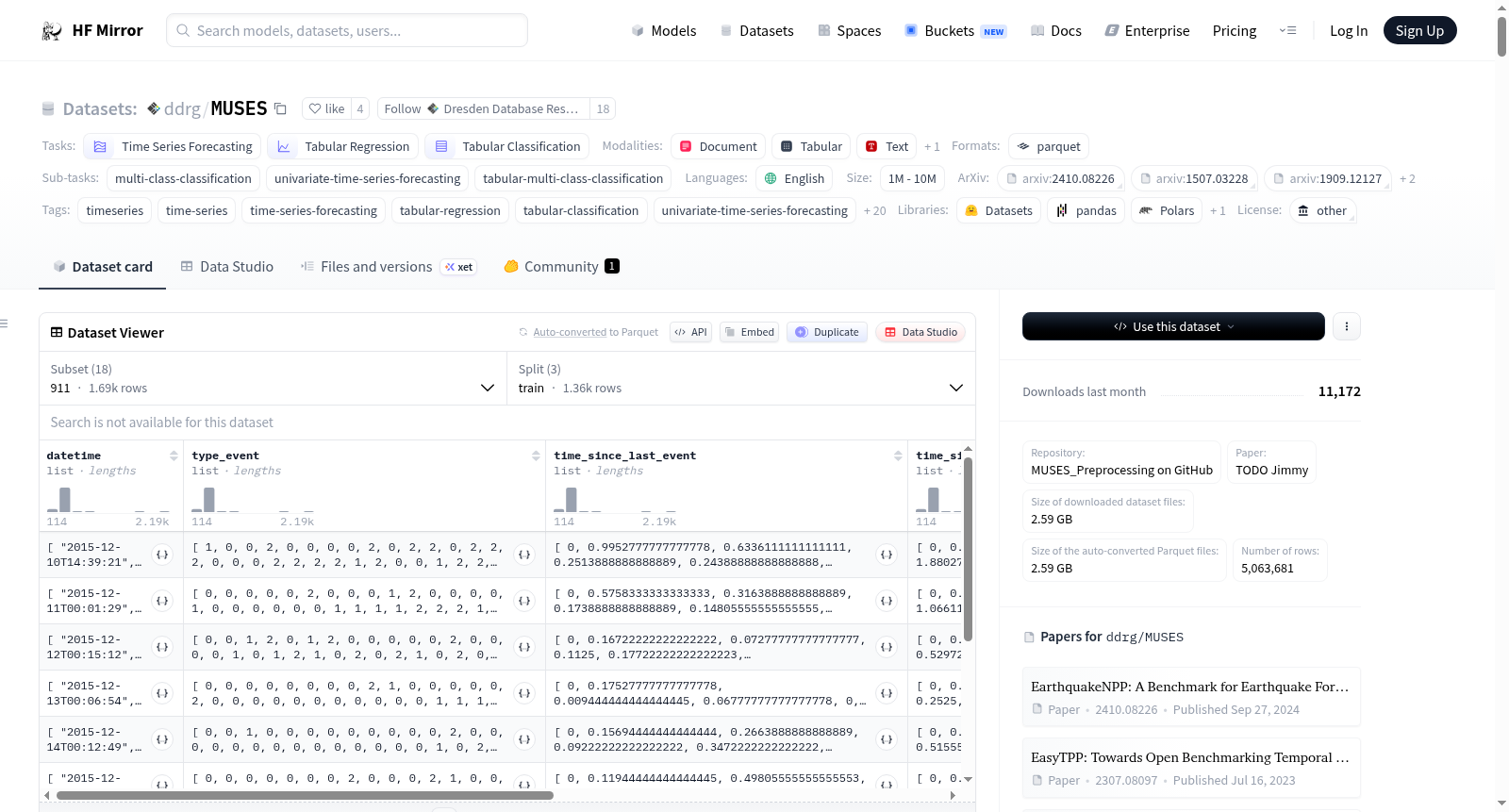Expand the JSON cell for datetime 2015-12-13T00:06:54
Viewport: 1509px width, 812px height.
[x=162, y=693]
